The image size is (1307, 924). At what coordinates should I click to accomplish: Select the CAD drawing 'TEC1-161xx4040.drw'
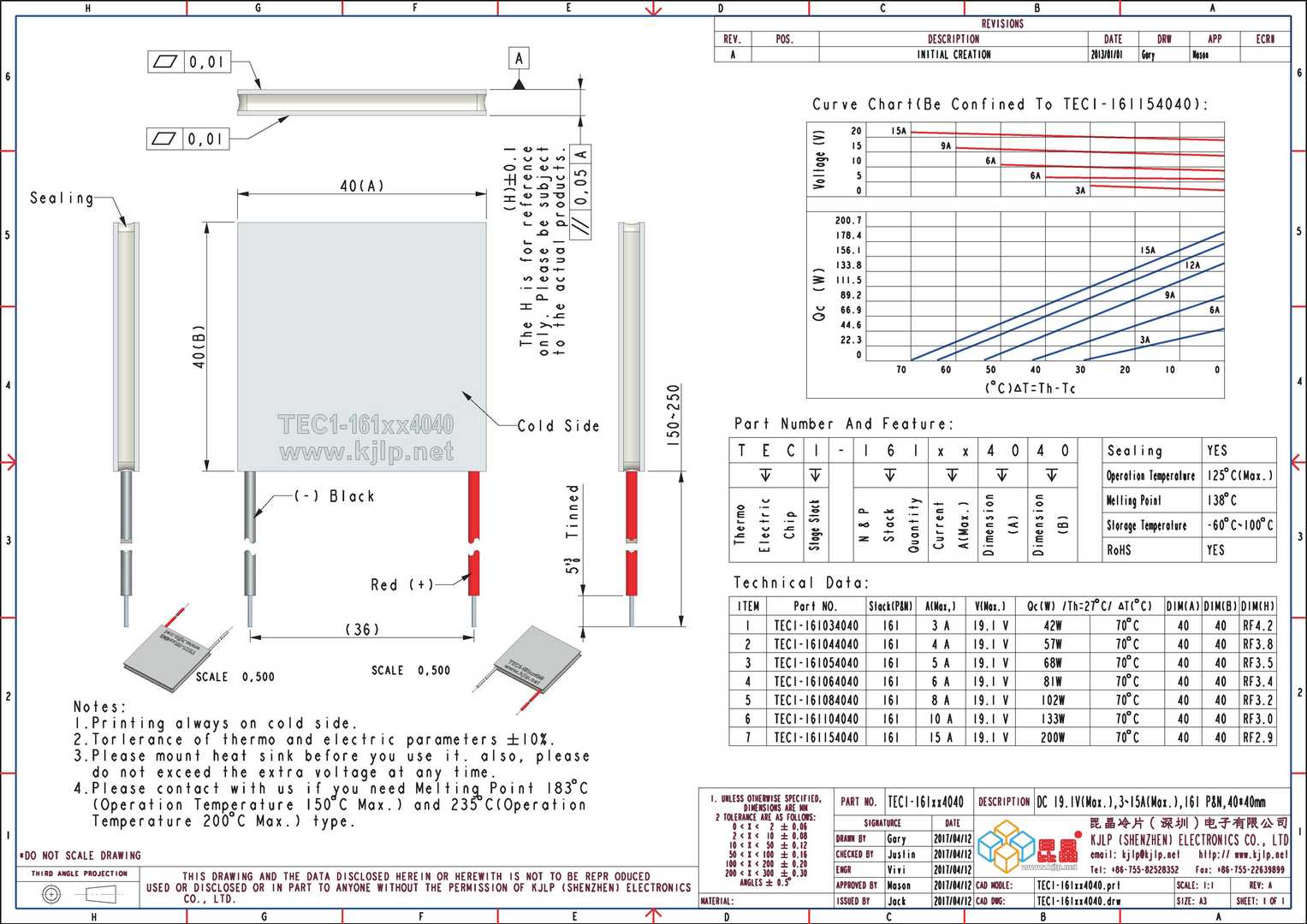[x=1078, y=901]
